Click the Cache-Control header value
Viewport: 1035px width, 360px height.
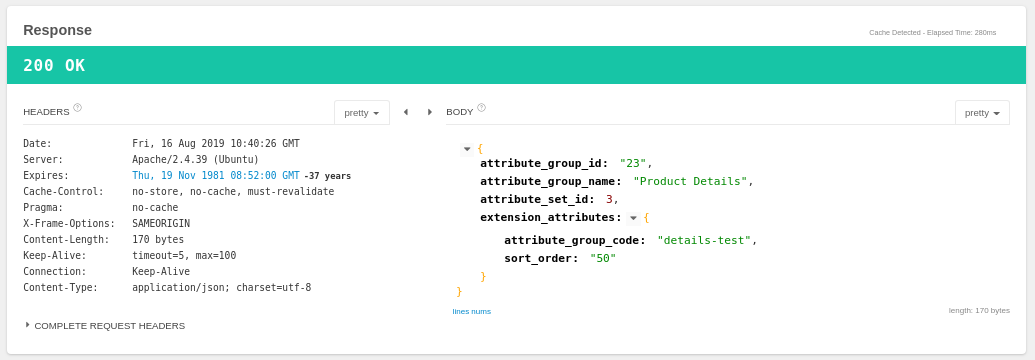[233, 192]
